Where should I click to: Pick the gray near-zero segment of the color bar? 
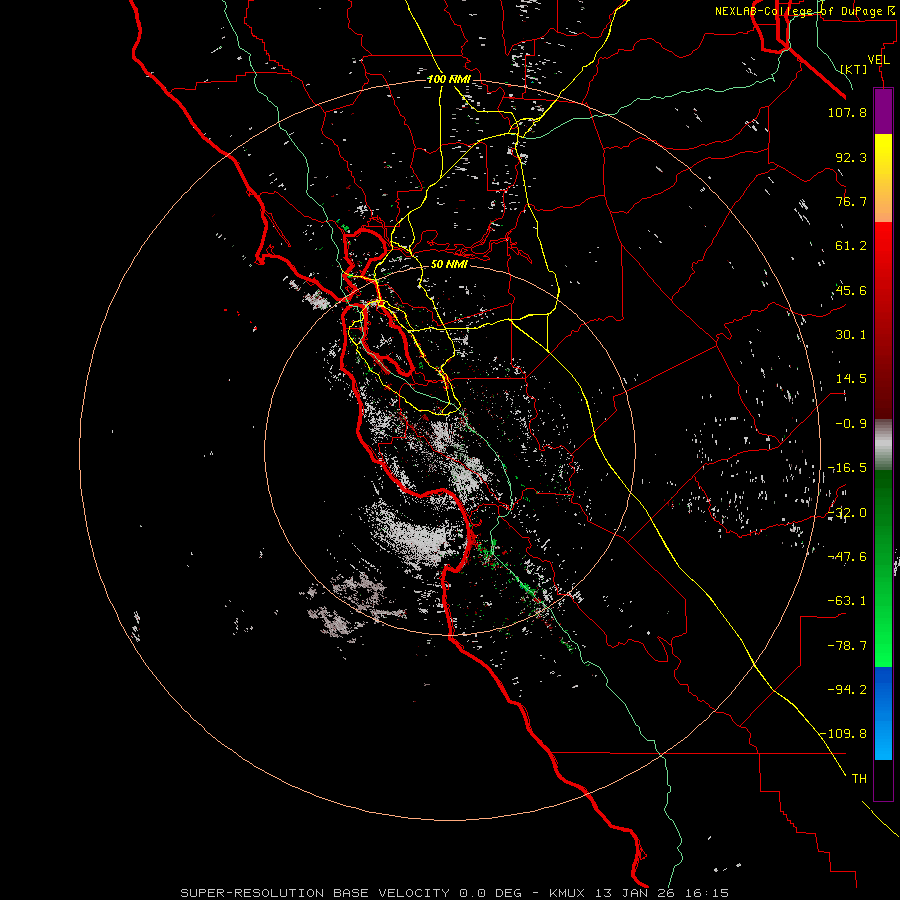point(883,445)
